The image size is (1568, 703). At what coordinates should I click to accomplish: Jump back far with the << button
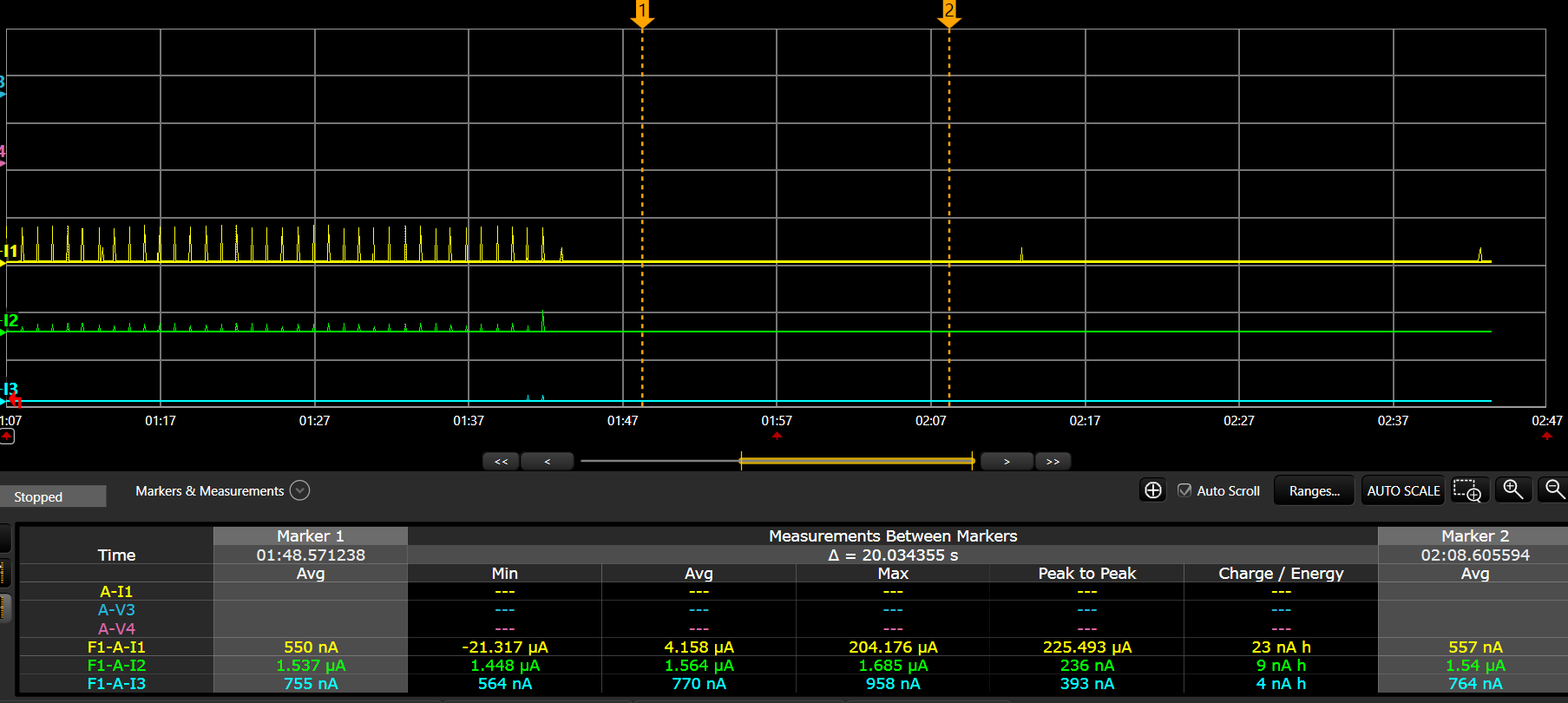pos(501,462)
